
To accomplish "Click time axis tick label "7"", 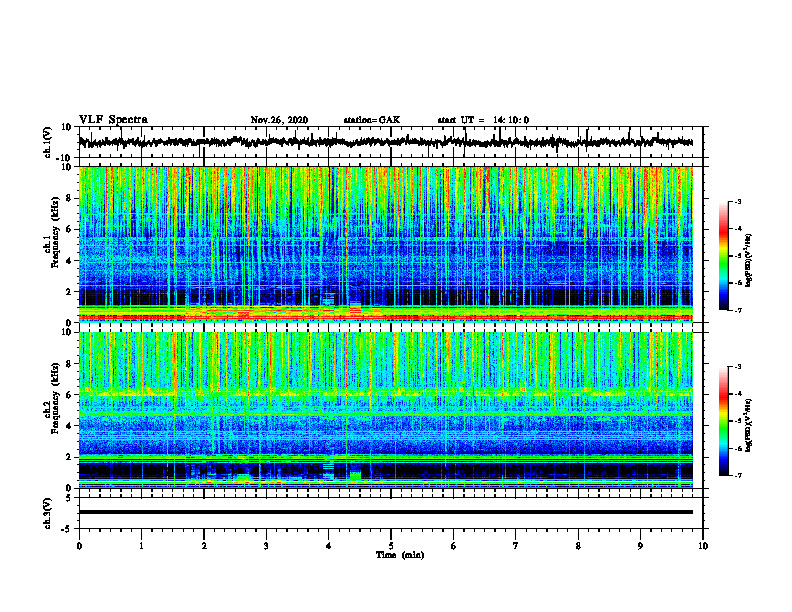I will (x=516, y=546).
